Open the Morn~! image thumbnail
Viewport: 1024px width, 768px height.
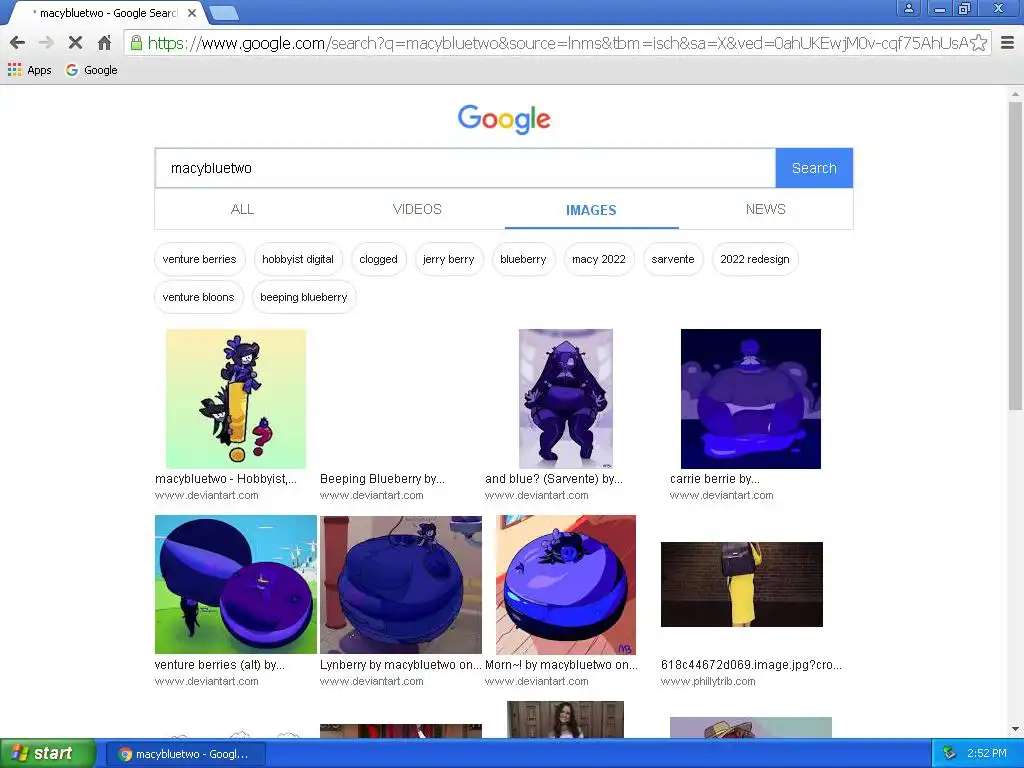click(x=566, y=584)
